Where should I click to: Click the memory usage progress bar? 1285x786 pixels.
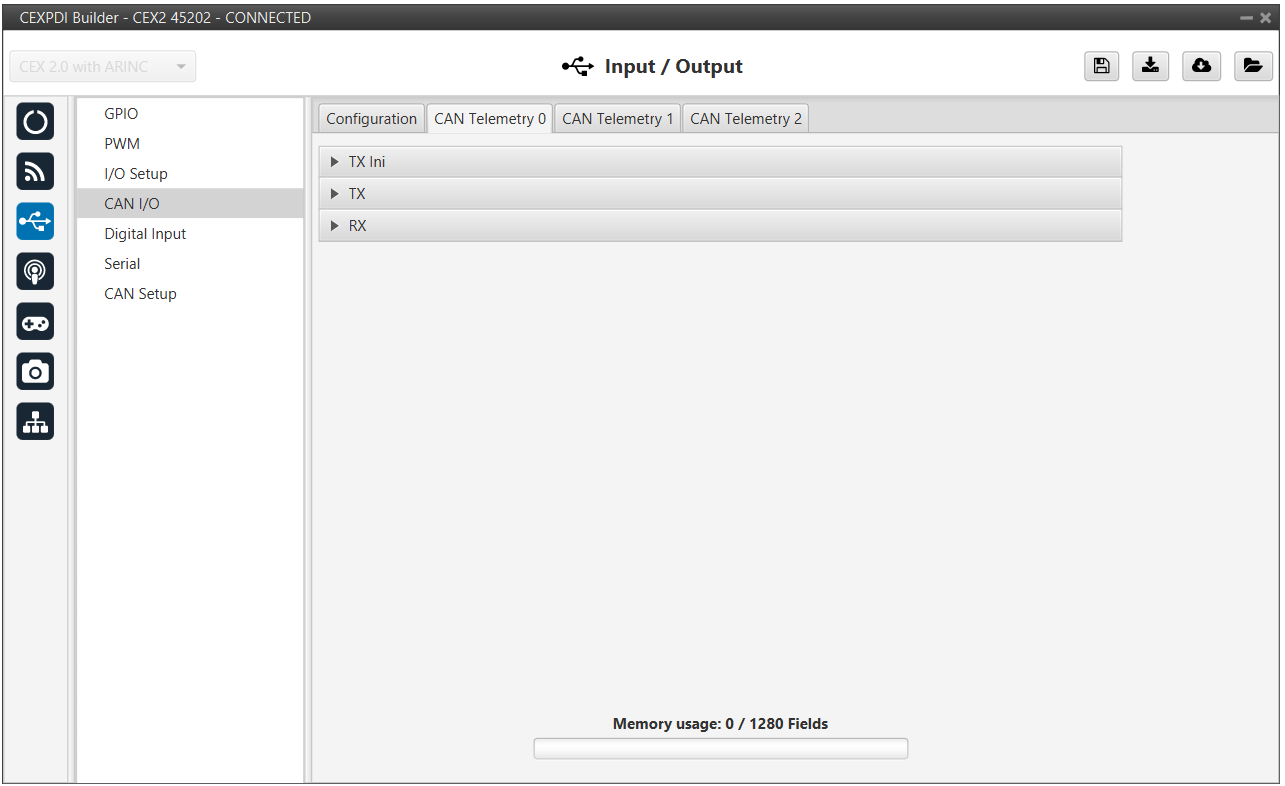[720, 749]
